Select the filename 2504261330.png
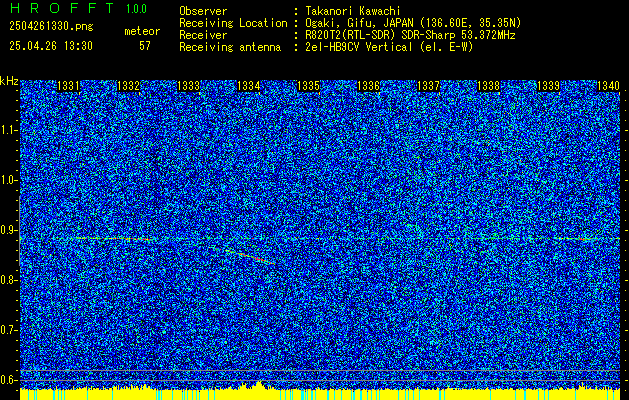The height and width of the screenshot is (400, 629). click(x=51, y=27)
